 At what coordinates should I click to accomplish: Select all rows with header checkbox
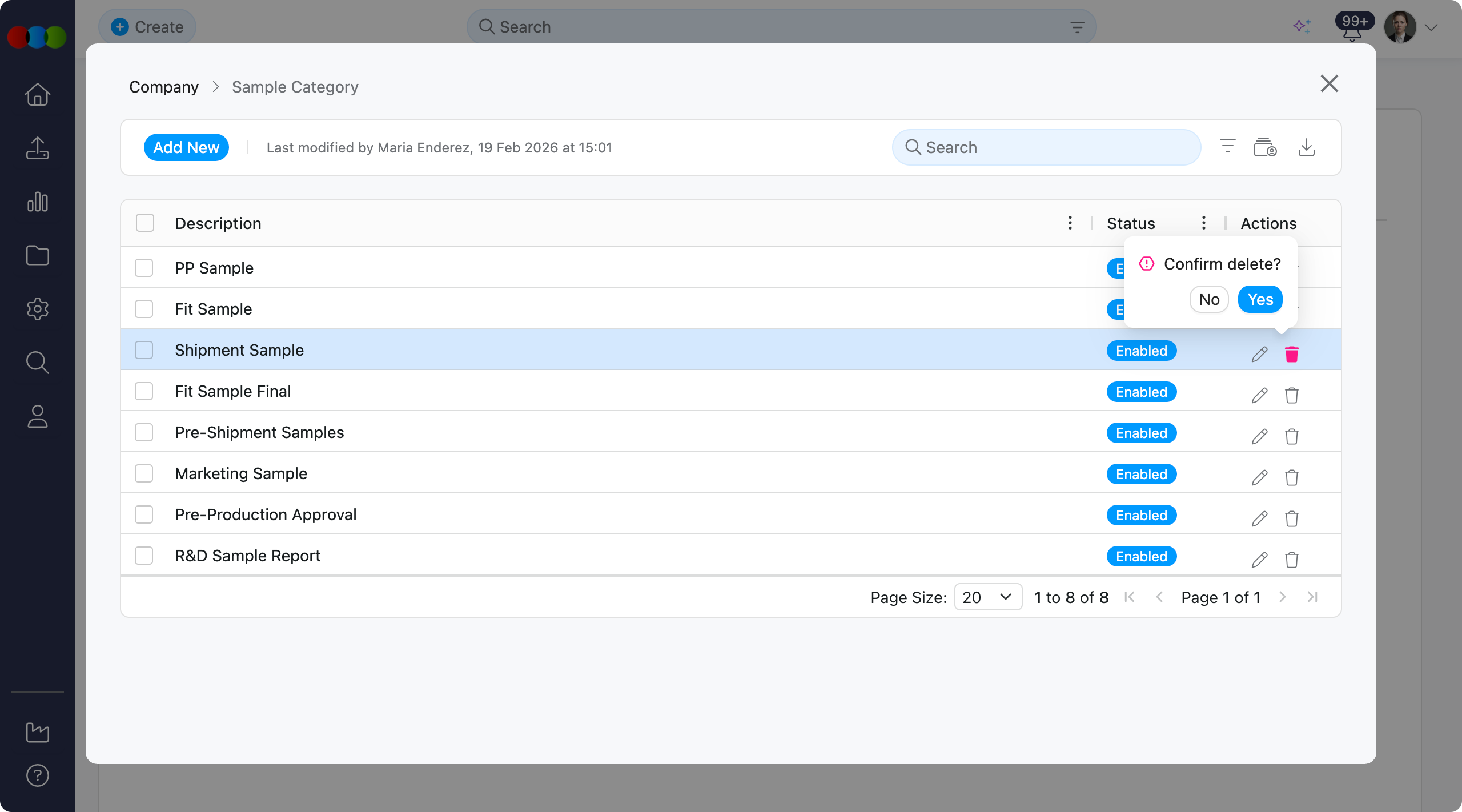(x=144, y=223)
